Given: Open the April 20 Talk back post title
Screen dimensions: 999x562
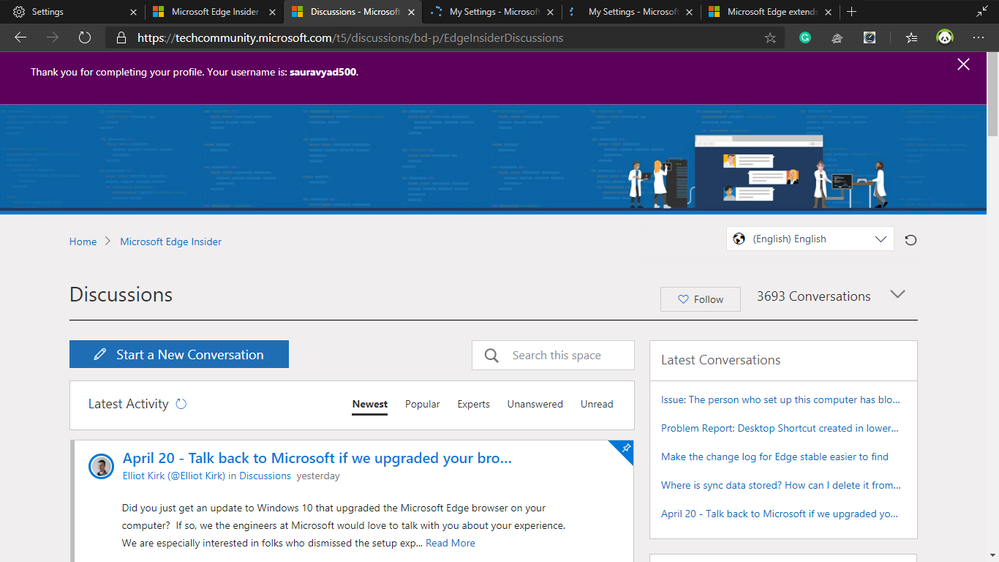Looking at the screenshot, I should coord(317,458).
